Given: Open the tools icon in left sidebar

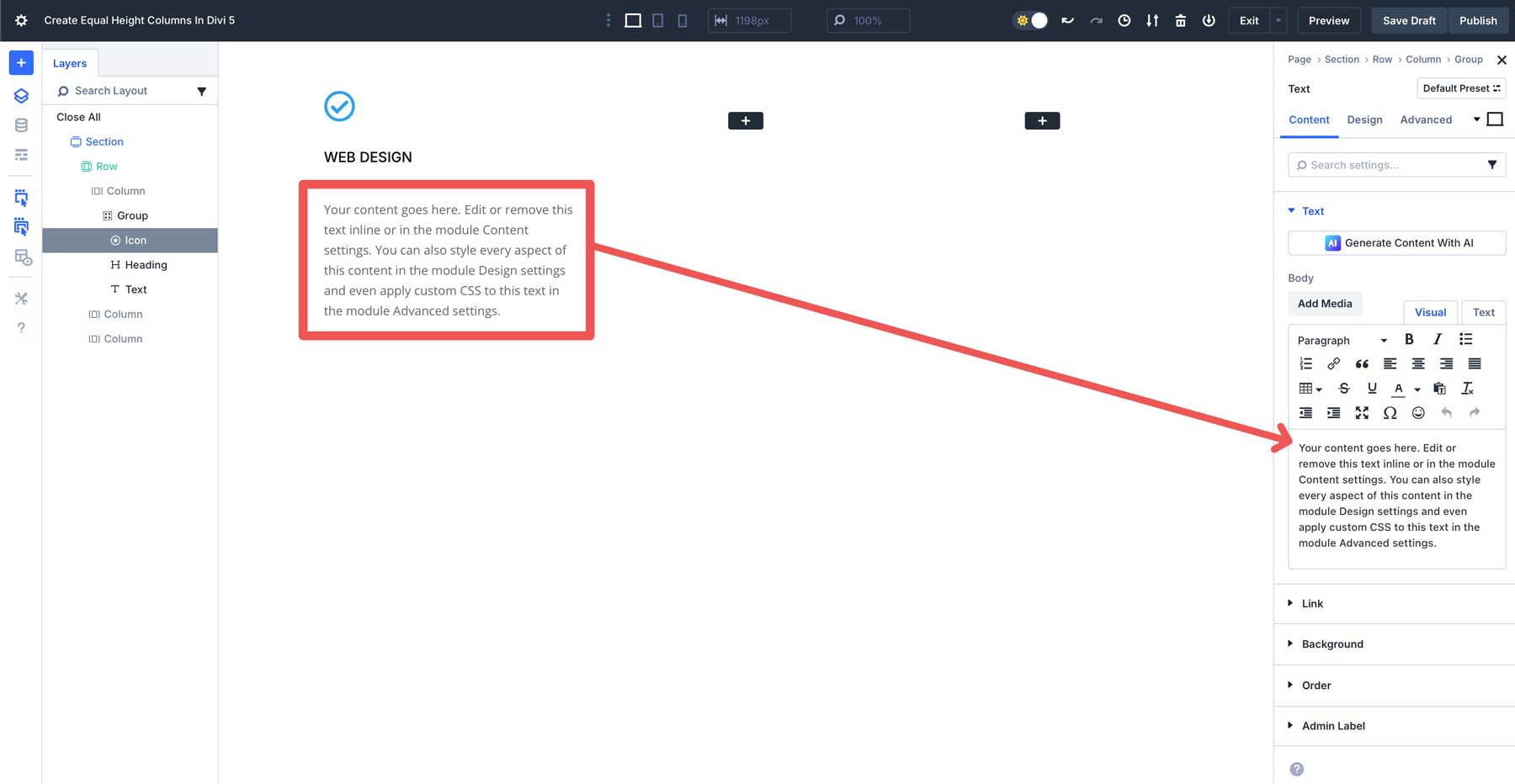Looking at the screenshot, I should point(21,299).
